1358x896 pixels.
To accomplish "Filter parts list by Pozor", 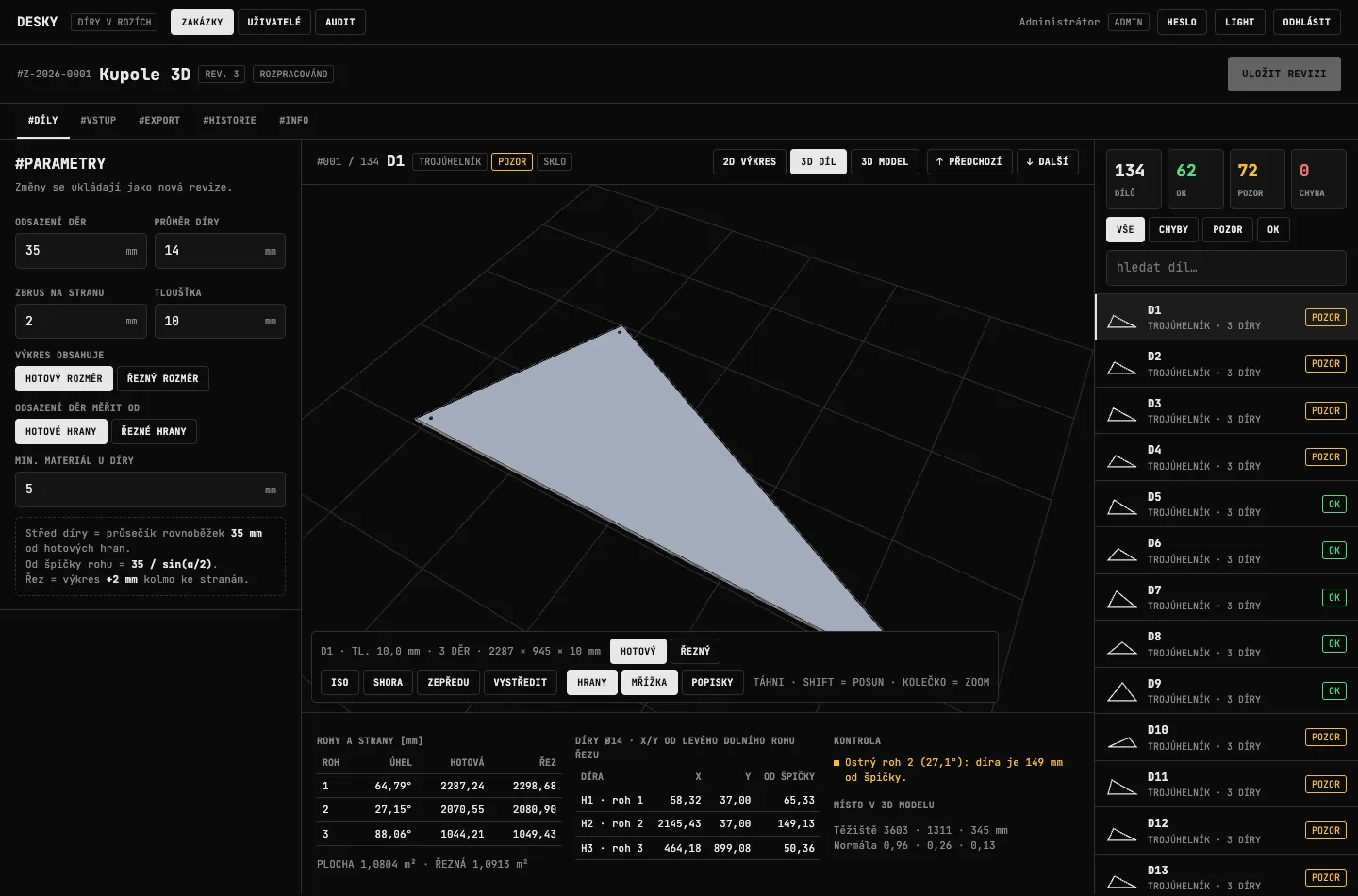I will (x=1228, y=229).
